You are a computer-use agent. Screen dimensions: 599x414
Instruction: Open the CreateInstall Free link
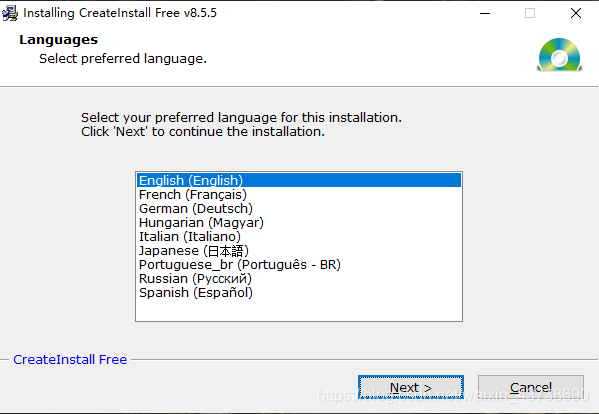(x=70, y=359)
